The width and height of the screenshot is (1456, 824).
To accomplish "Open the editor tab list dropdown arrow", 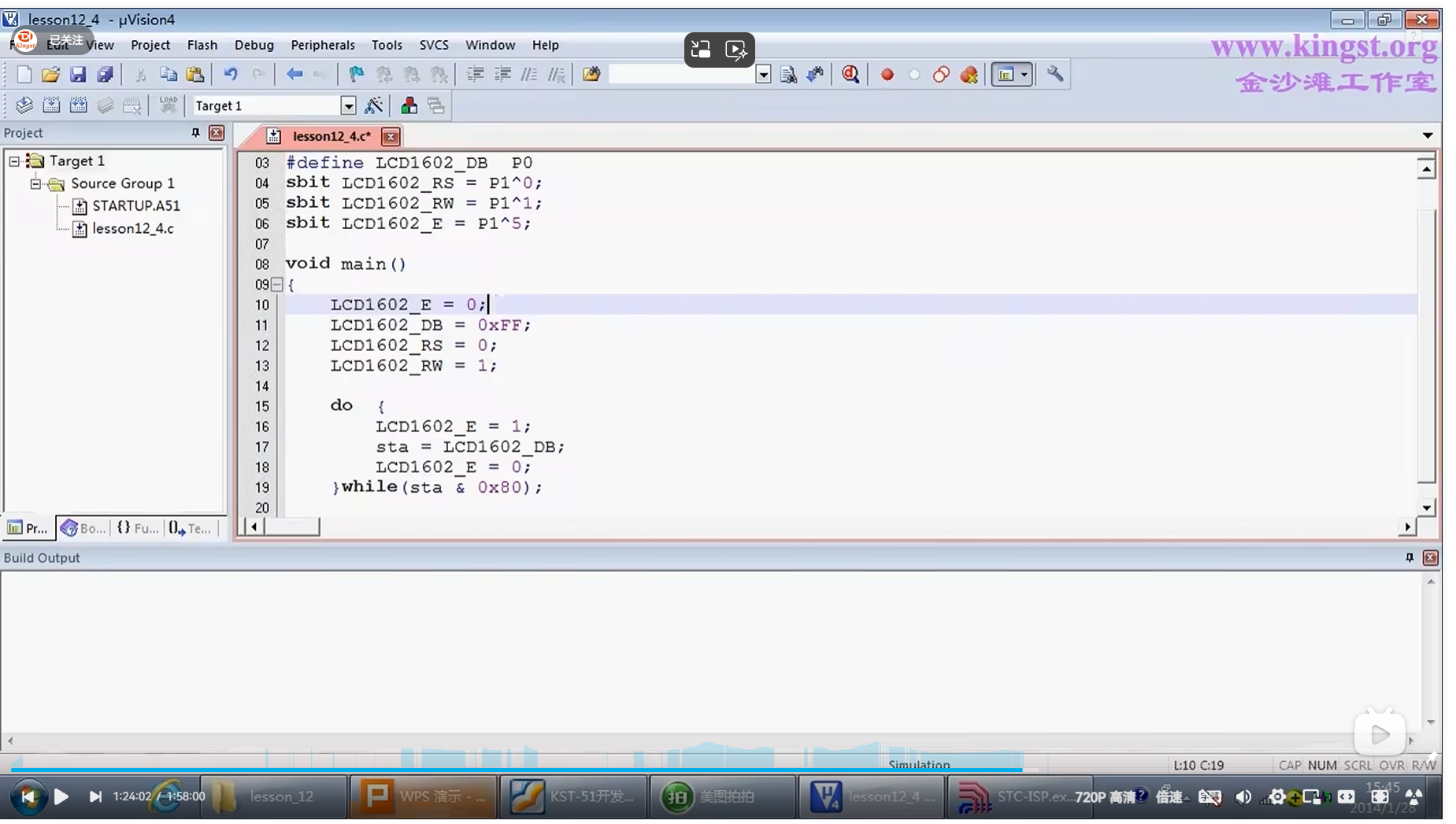I will point(1428,135).
